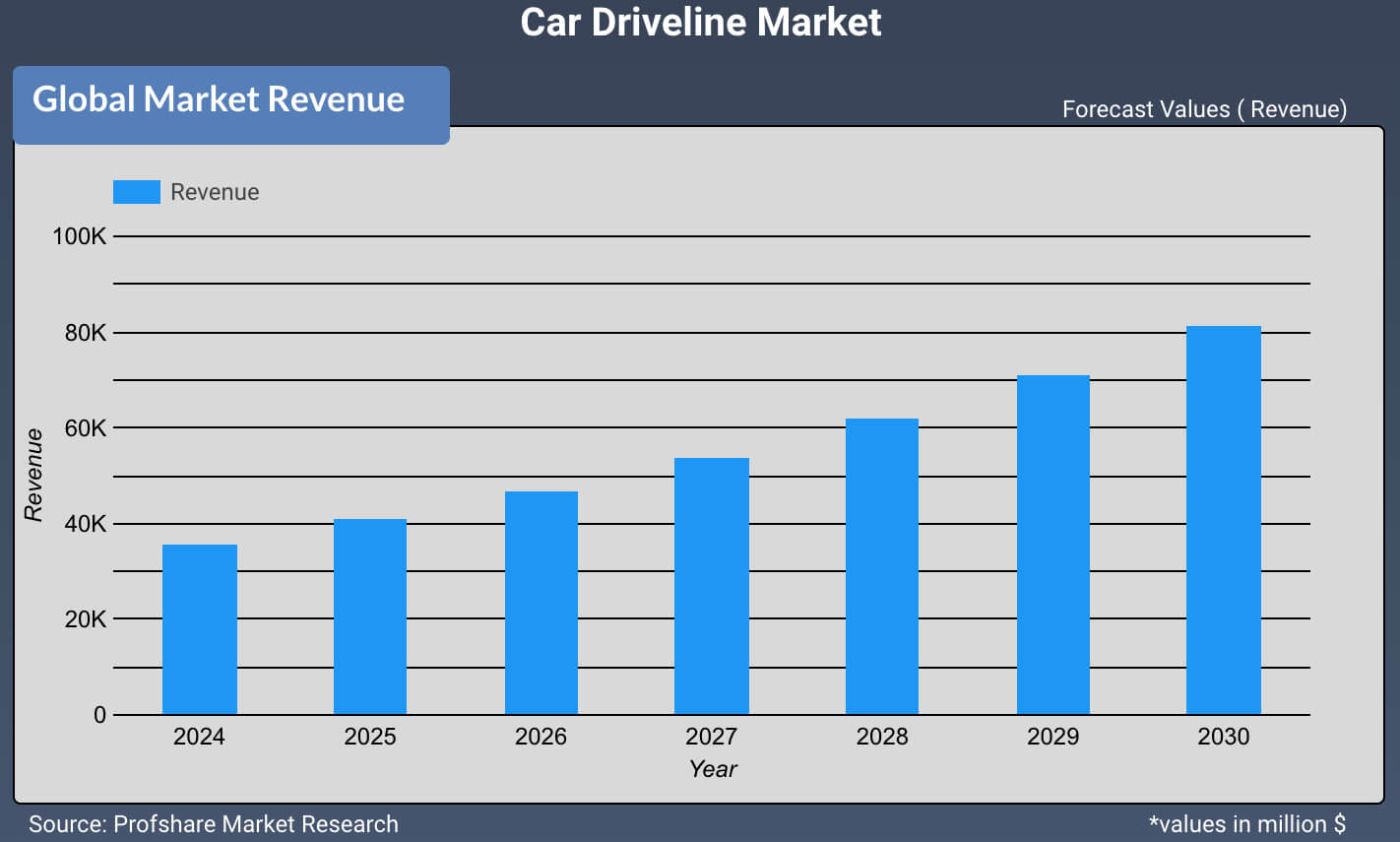The width and height of the screenshot is (1400, 842).
Task: Click the 60K y-axis label
Action: 86,428
